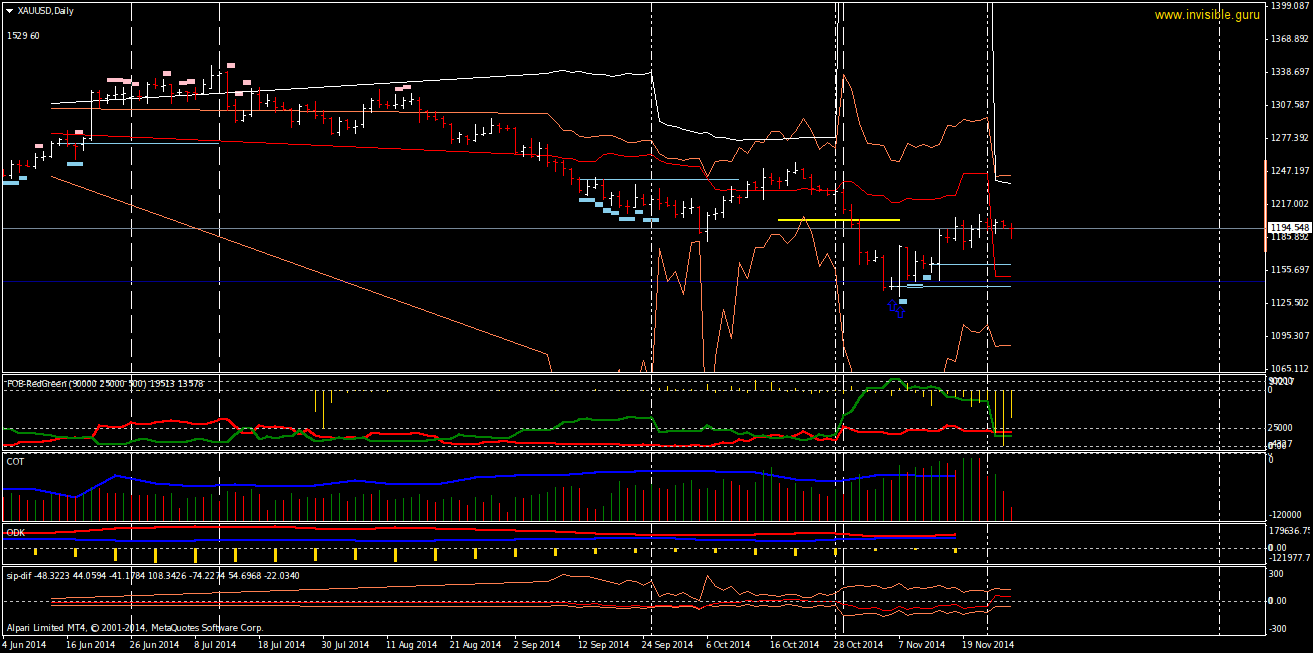Click date label 6 Oct 2014

728,645
